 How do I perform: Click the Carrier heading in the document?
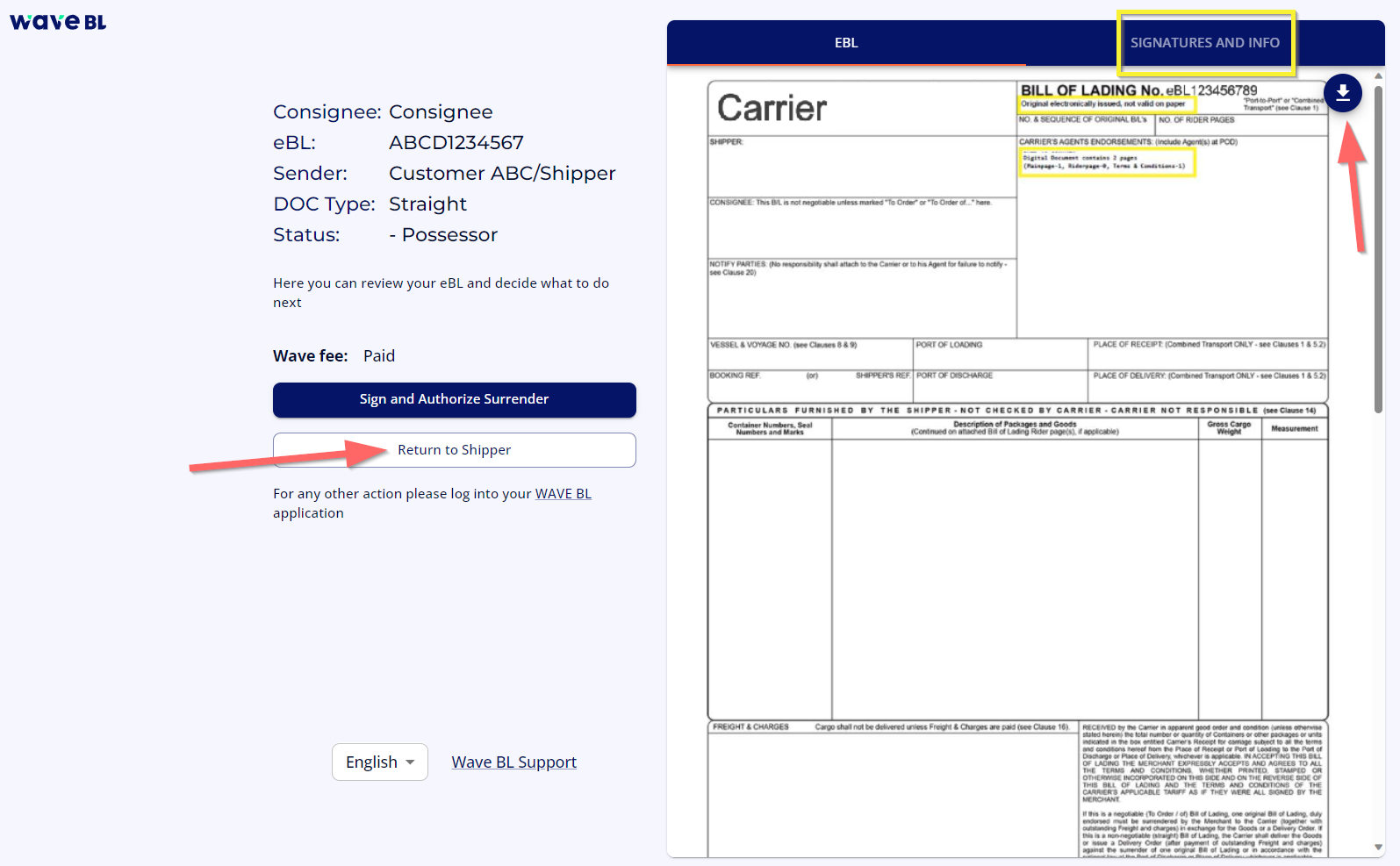click(772, 109)
